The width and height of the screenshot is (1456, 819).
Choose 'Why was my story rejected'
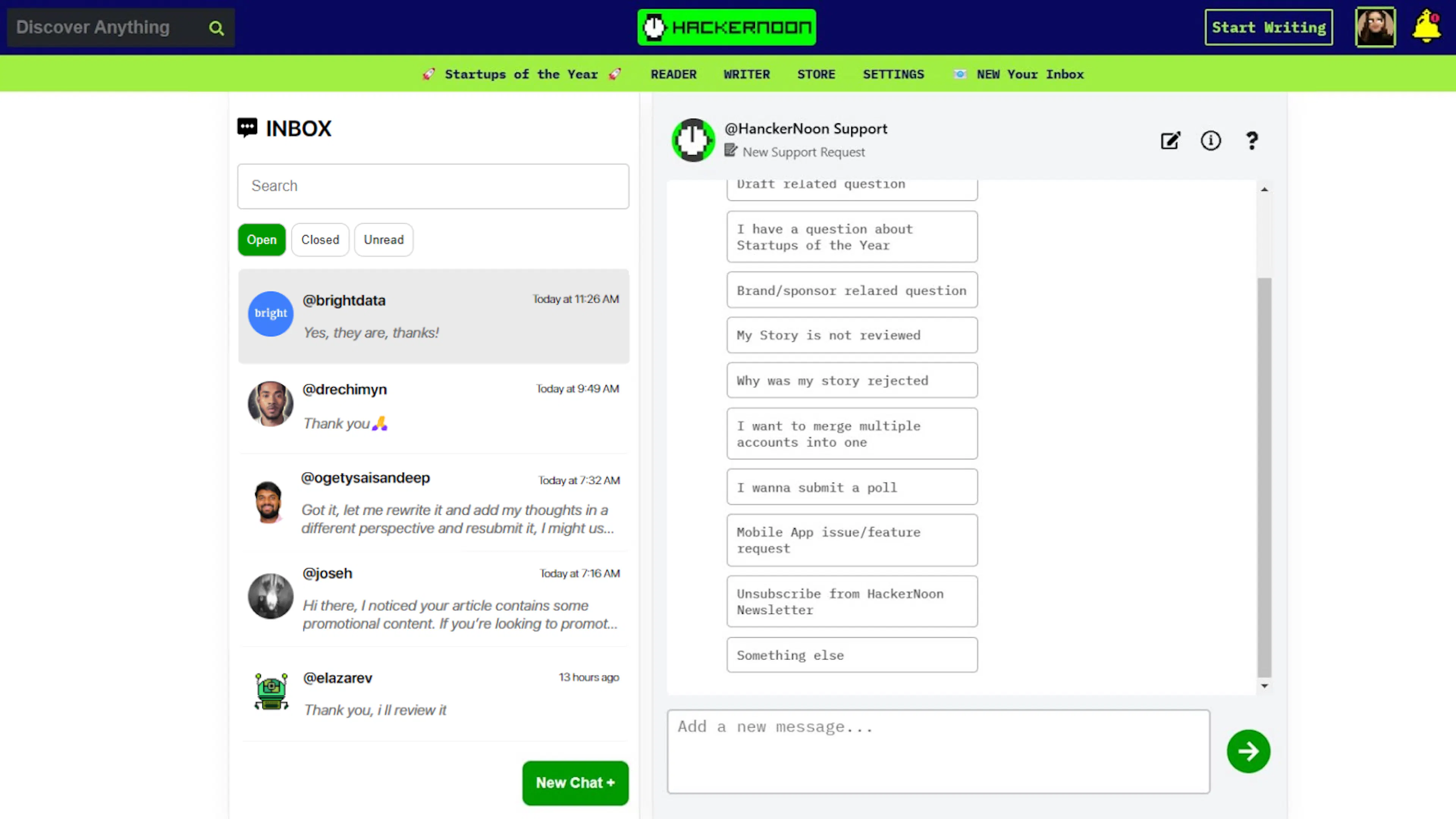pos(852,380)
